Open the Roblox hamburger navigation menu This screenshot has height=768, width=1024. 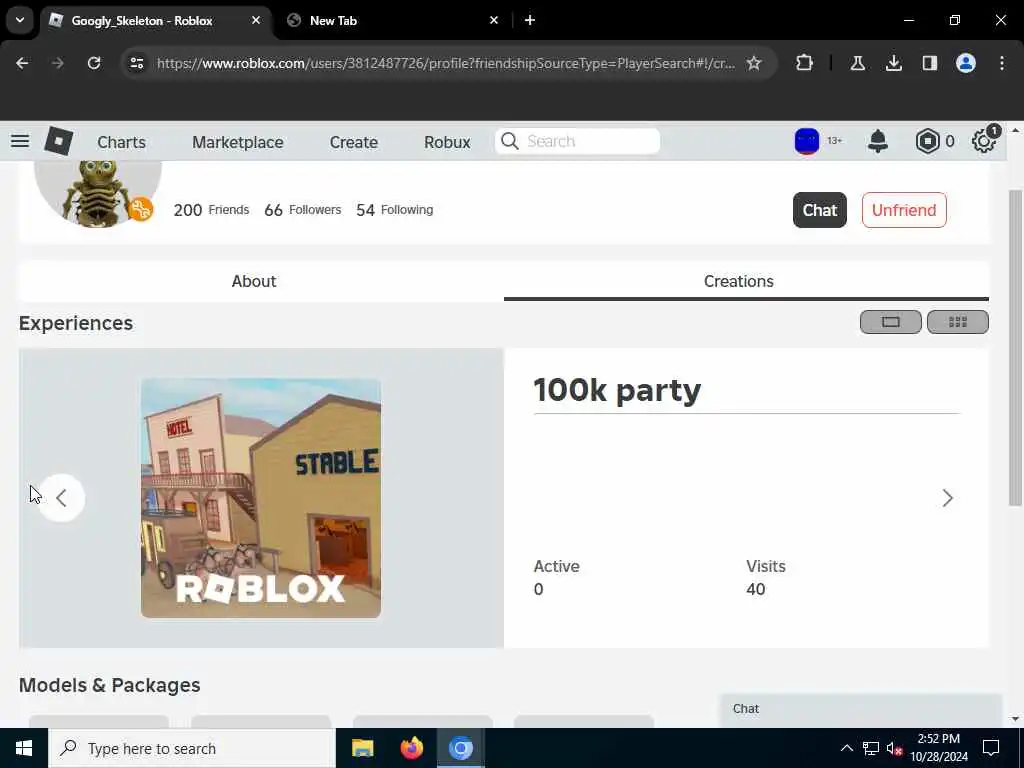click(20, 141)
